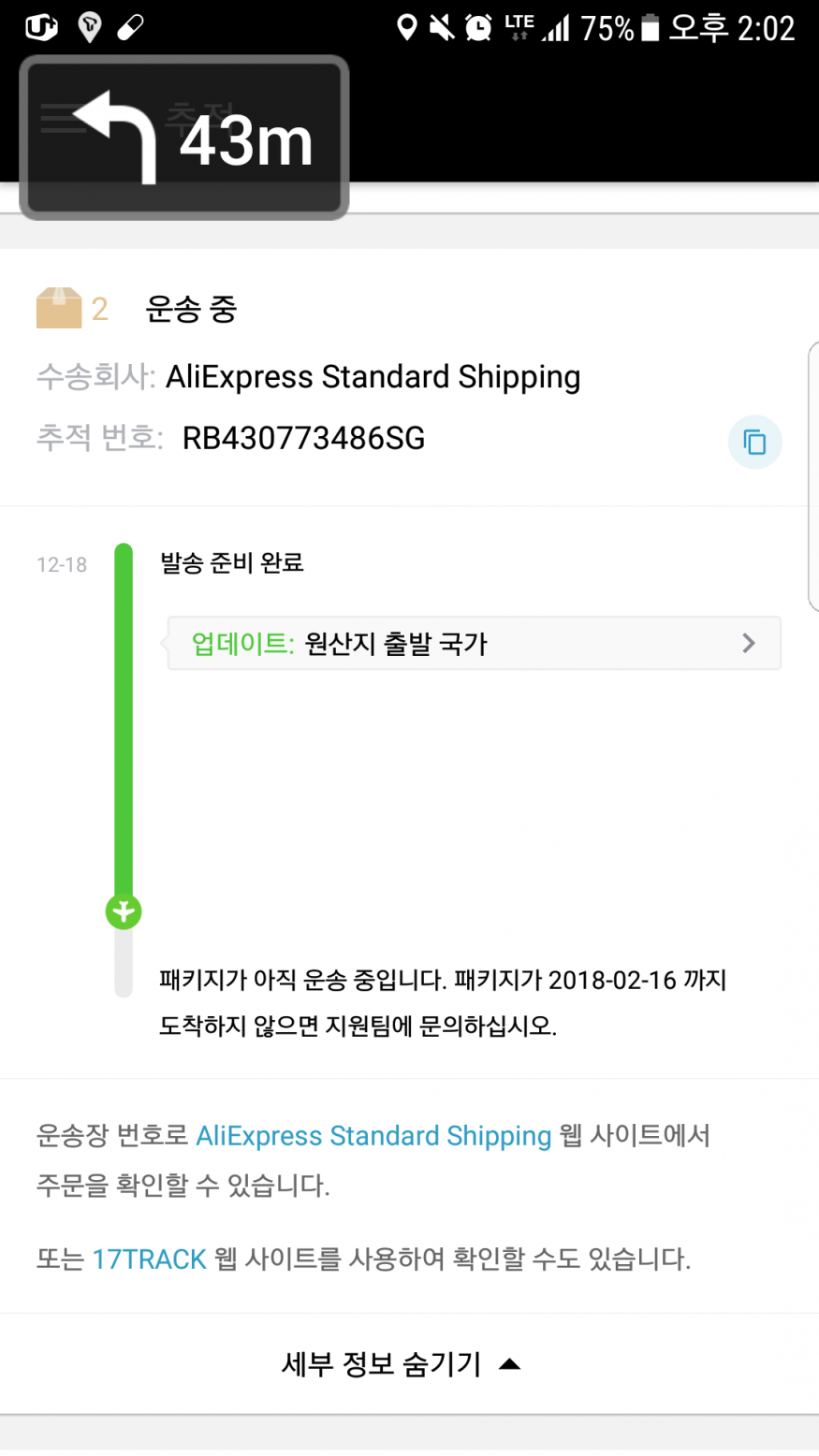The width and height of the screenshot is (819, 1456).
Task: Tap the muted sound icon in the status bar
Action: point(442,28)
